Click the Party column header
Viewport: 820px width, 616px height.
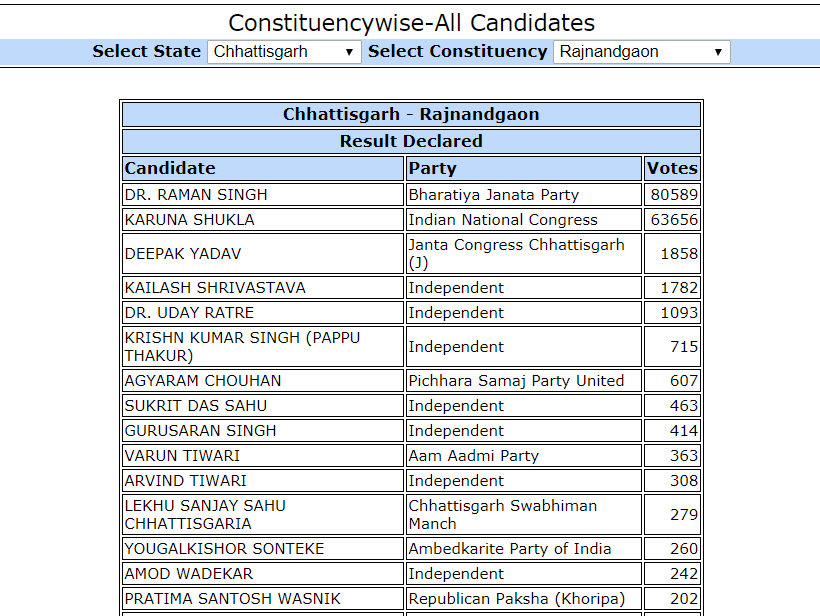tap(523, 168)
